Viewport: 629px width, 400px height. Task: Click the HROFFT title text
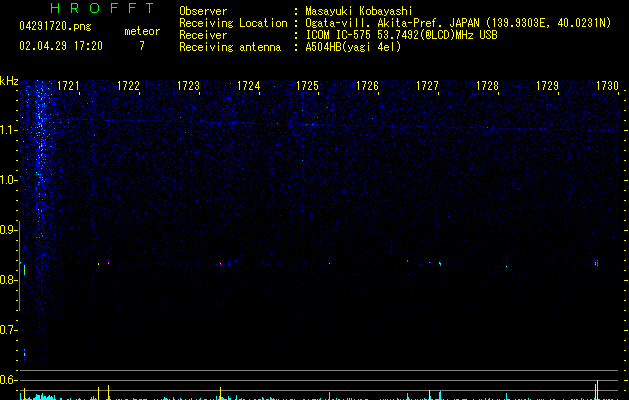click(102, 8)
